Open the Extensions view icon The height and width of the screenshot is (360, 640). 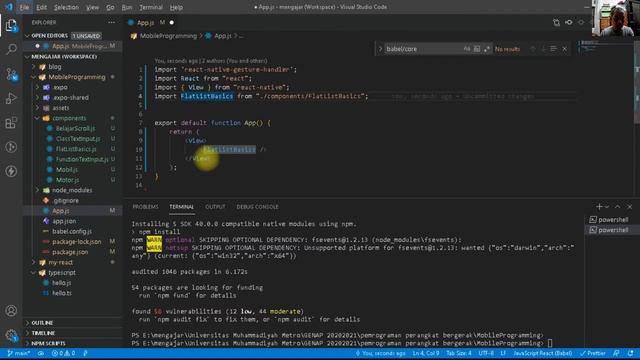[11, 122]
